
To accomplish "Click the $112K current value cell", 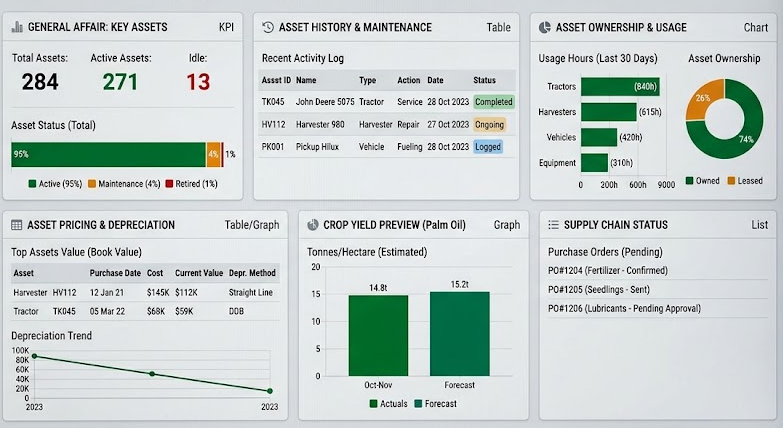I will pos(186,293).
